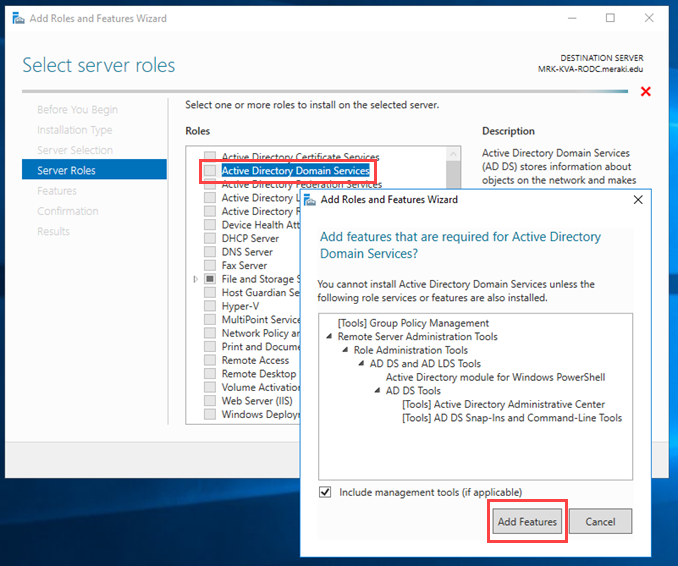The width and height of the screenshot is (678, 566).
Task: Collapse the Role Administration Tools node
Action: (x=345, y=351)
